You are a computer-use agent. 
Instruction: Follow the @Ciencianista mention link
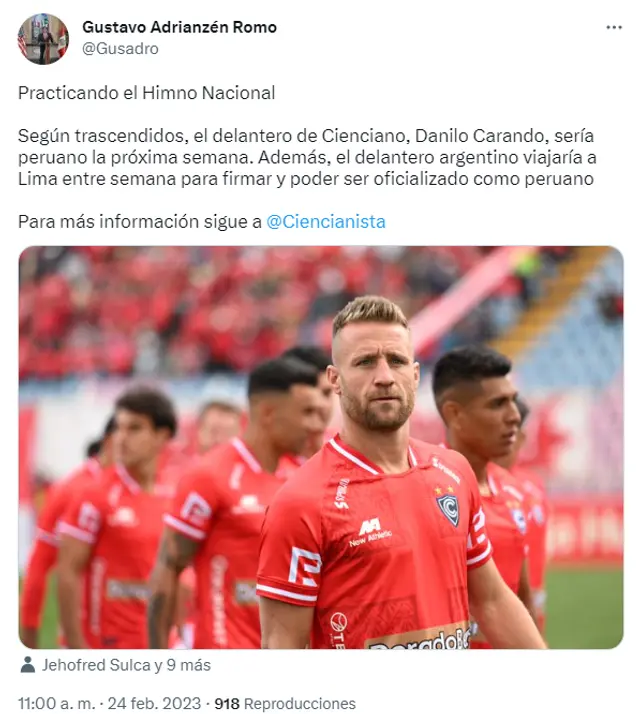[326, 222]
